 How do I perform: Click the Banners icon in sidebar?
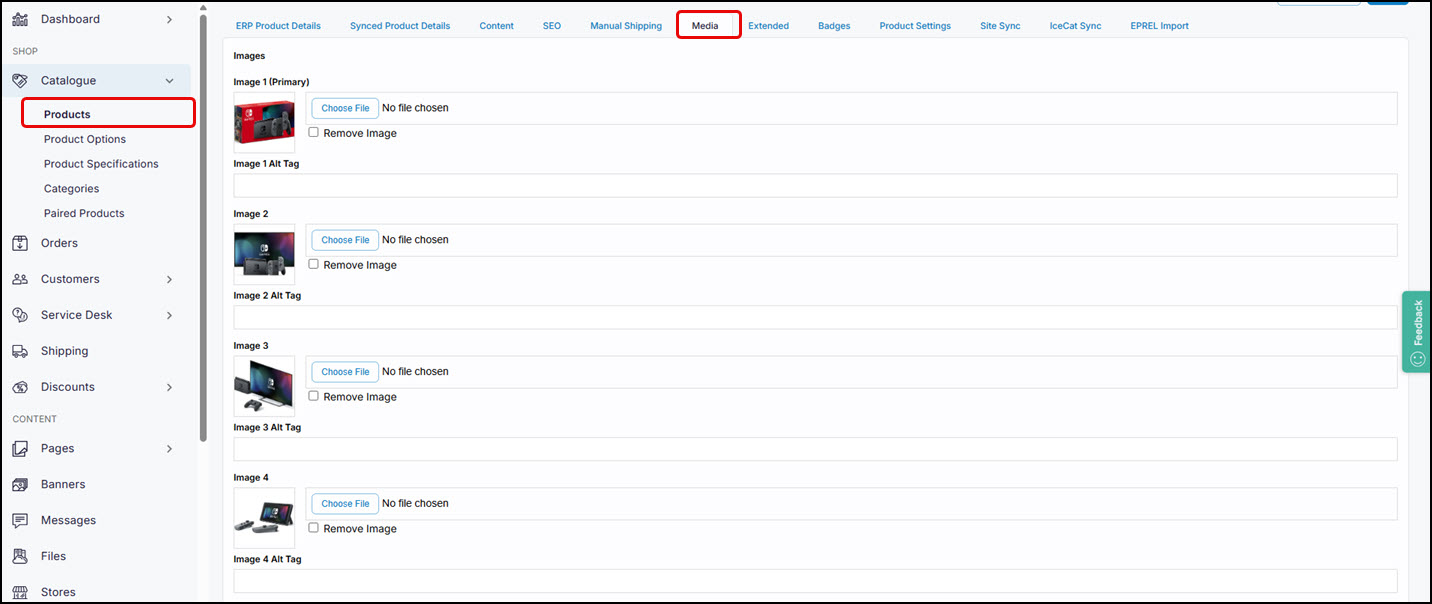[x=20, y=485]
